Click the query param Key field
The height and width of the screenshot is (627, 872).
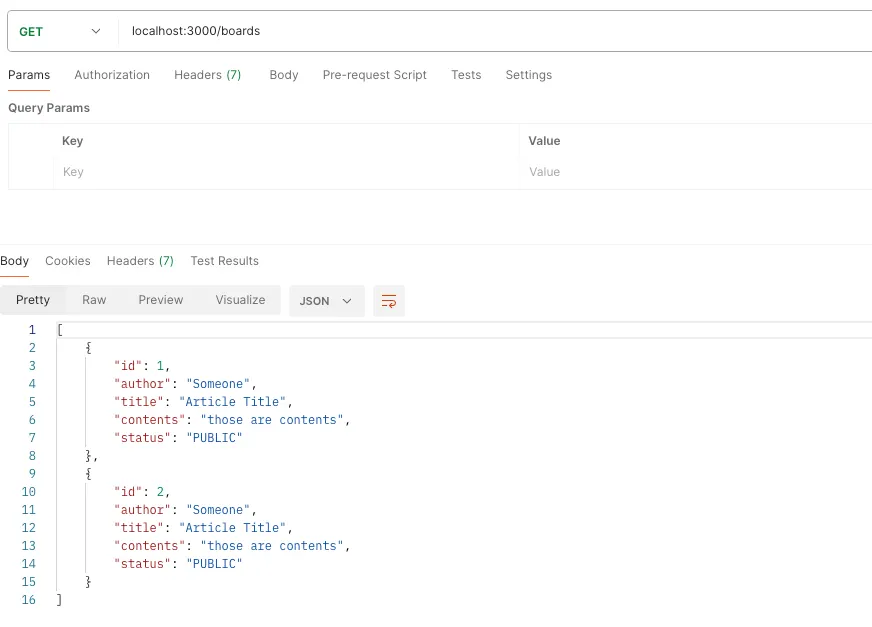[285, 172]
